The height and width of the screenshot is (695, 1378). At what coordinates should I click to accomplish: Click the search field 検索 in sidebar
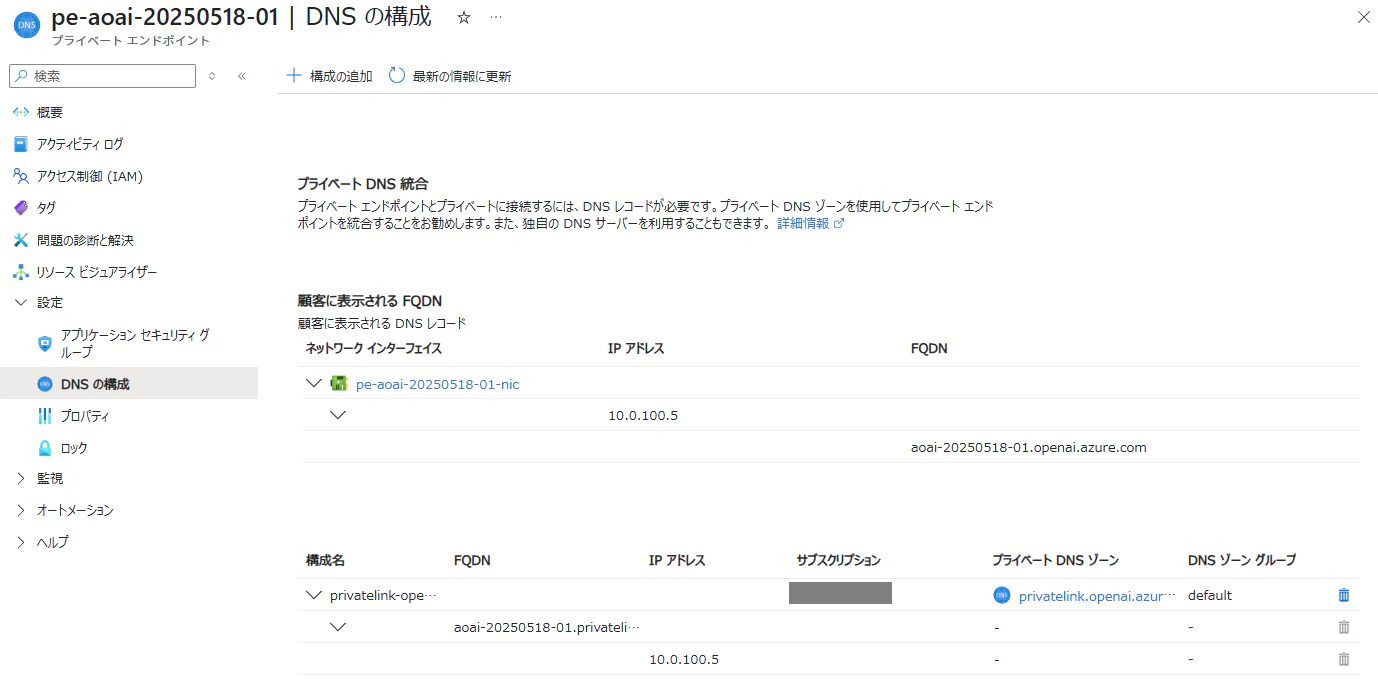pyautogui.click(x=103, y=76)
